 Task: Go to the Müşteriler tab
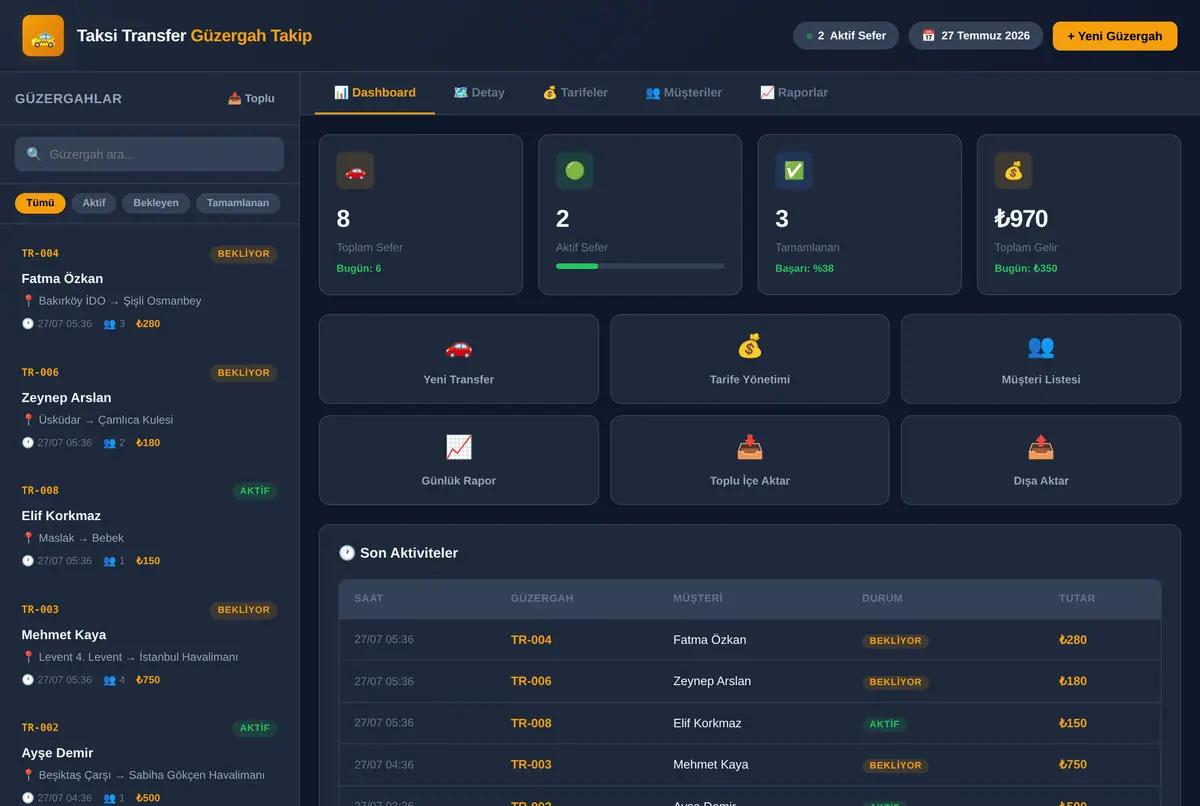[x=684, y=92]
